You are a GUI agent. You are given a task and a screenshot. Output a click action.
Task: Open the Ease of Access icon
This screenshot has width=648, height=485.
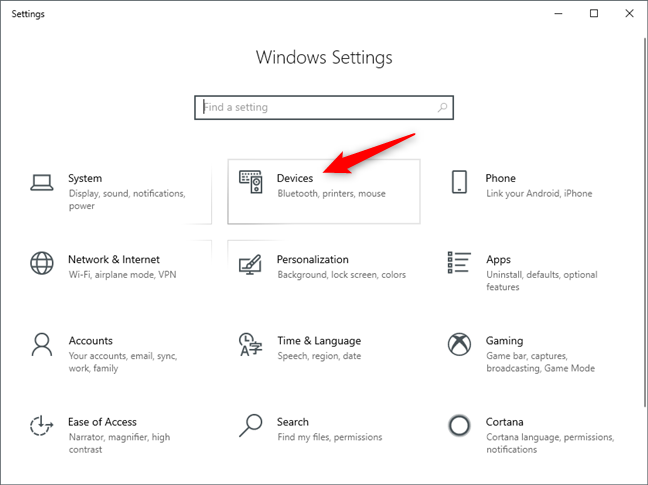tap(41, 426)
